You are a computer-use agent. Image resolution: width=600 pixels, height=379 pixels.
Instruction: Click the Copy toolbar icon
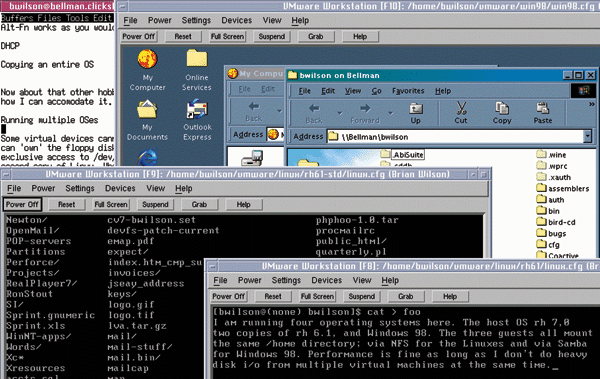click(x=502, y=113)
